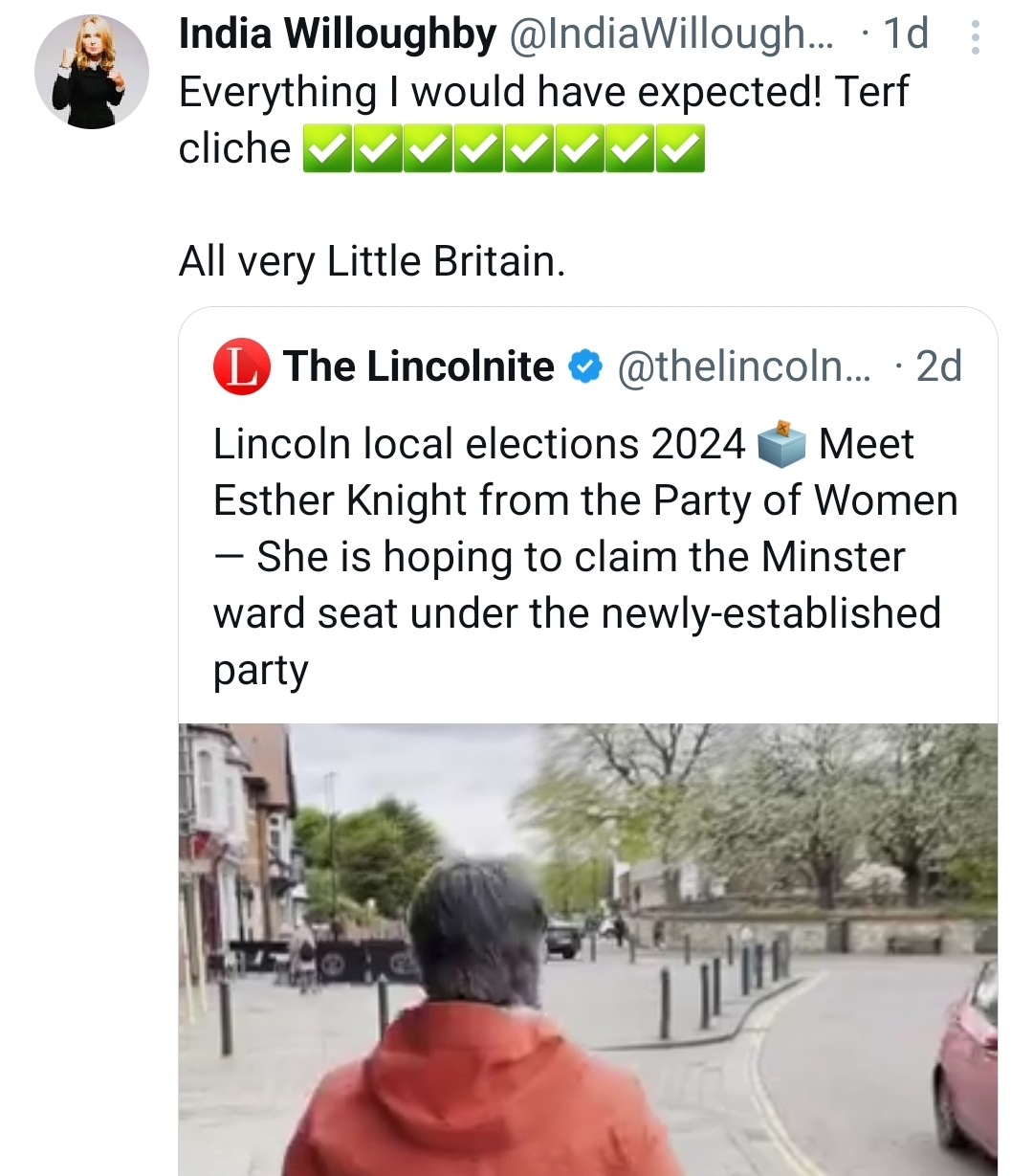Tap the @IndiaWillough... handle
Screen dimensions: 1033x1176
[x=671, y=34]
